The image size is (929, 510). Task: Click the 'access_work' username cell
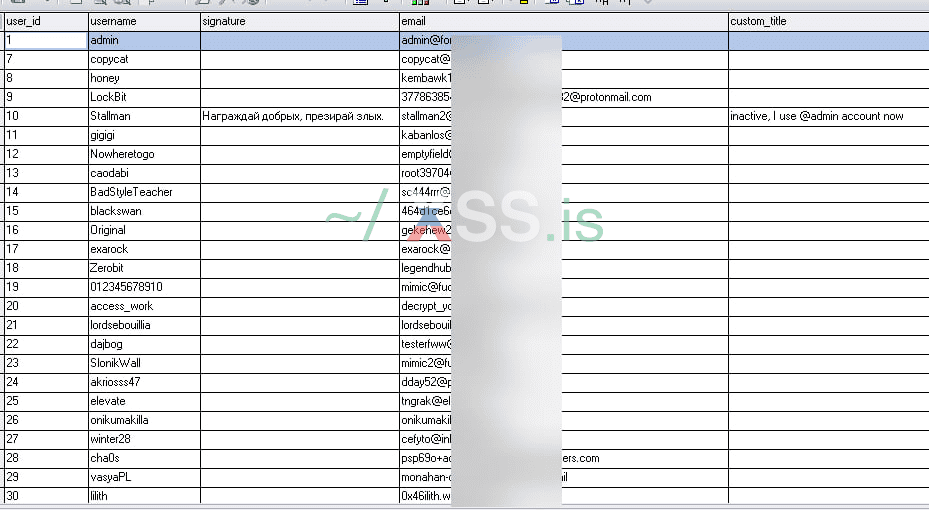click(144, 306)
